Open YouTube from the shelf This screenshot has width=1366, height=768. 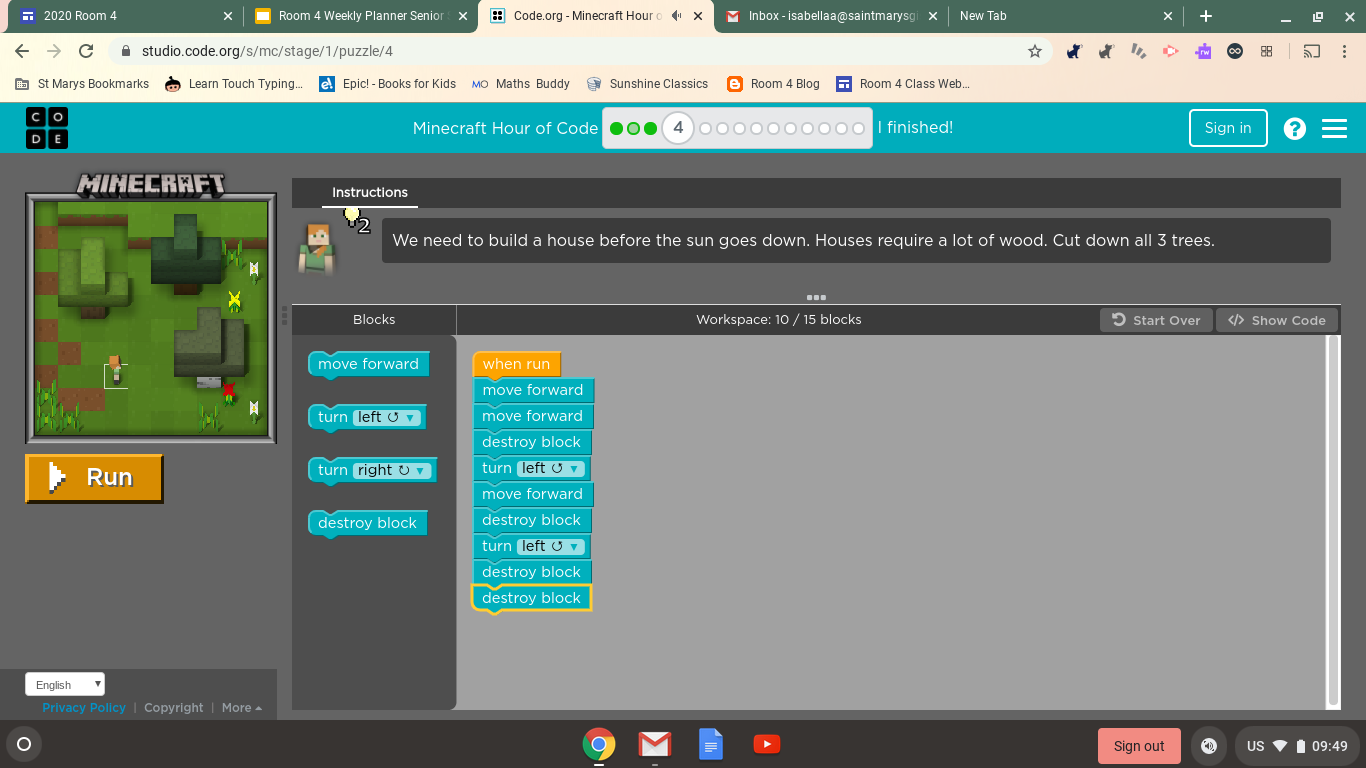[767, 744]
